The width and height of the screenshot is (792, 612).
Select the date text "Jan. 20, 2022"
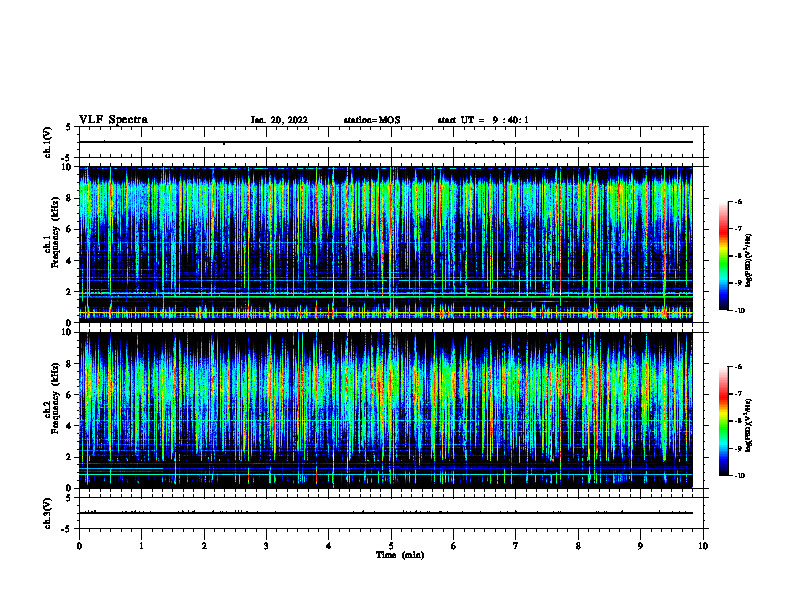pyautogui.click(x=279, y=120)
